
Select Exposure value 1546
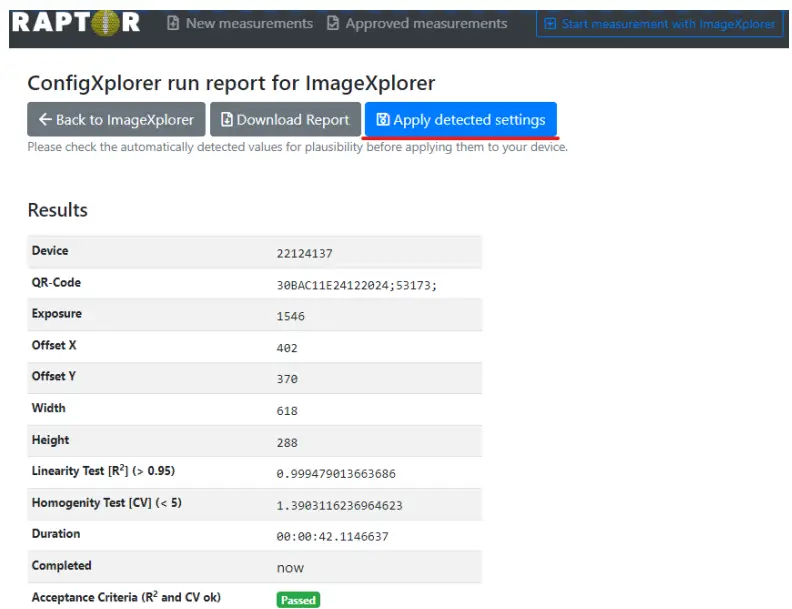coord(290,317)
